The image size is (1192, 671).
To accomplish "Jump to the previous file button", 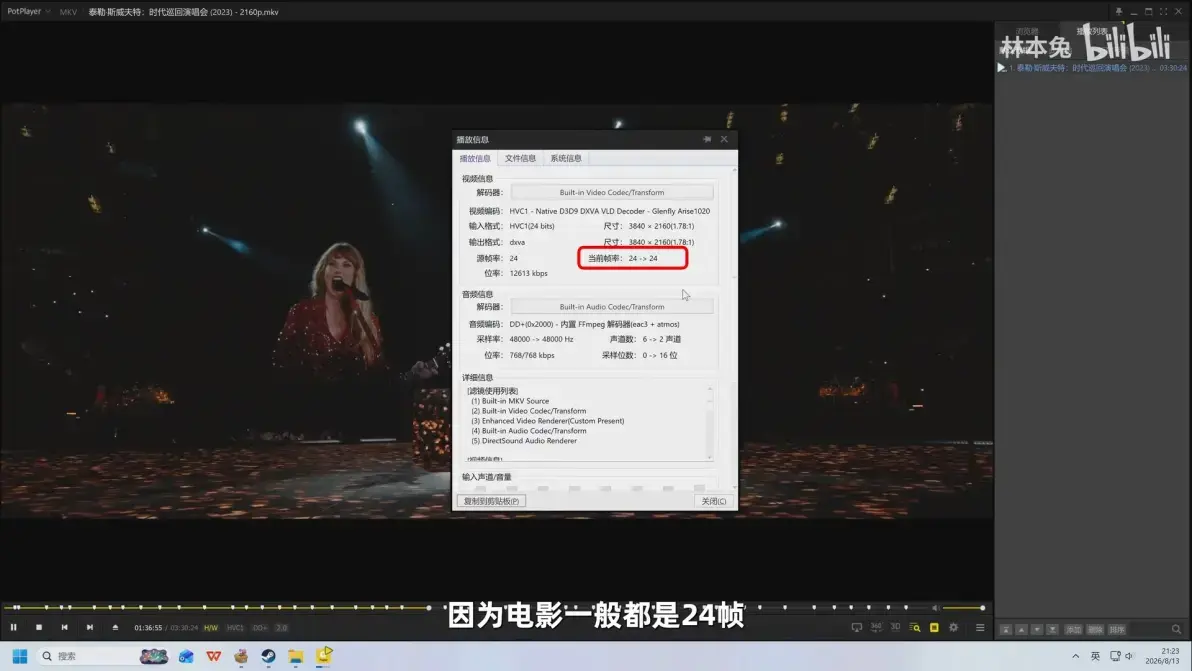I will (x=65, y=628).
